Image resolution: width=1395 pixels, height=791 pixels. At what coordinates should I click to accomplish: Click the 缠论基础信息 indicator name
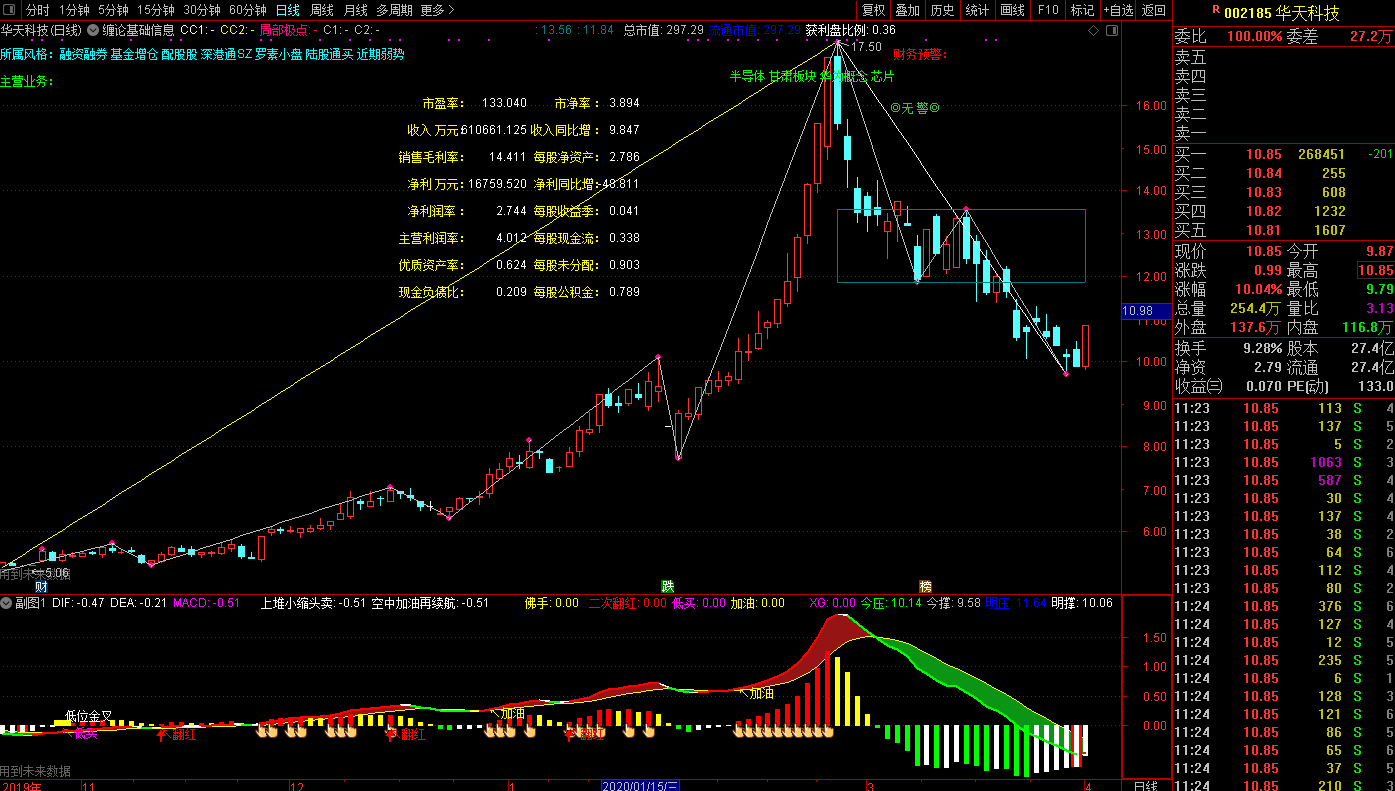coord(138,30)
